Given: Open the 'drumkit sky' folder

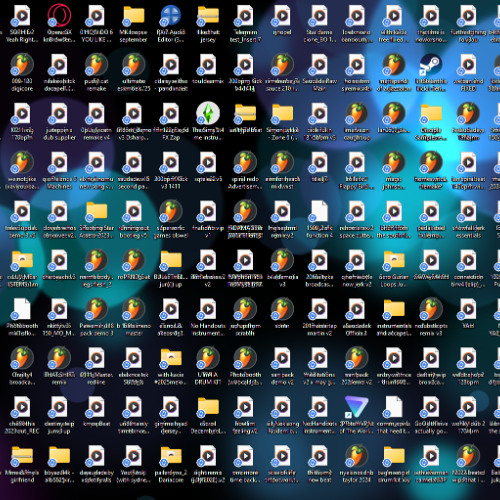Looking at the screenshot, I should click(394, 456).
